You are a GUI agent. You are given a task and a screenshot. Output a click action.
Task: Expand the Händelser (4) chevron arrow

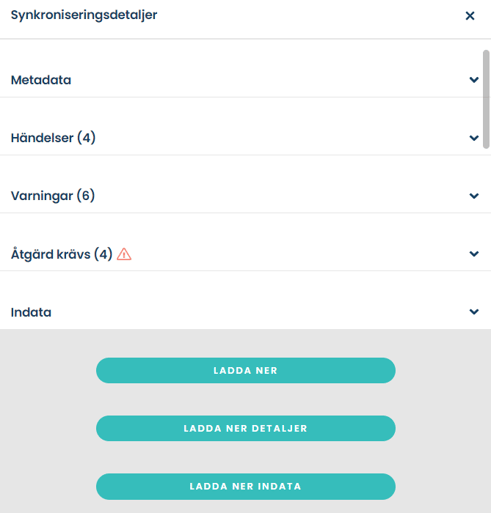click(474, 138)
